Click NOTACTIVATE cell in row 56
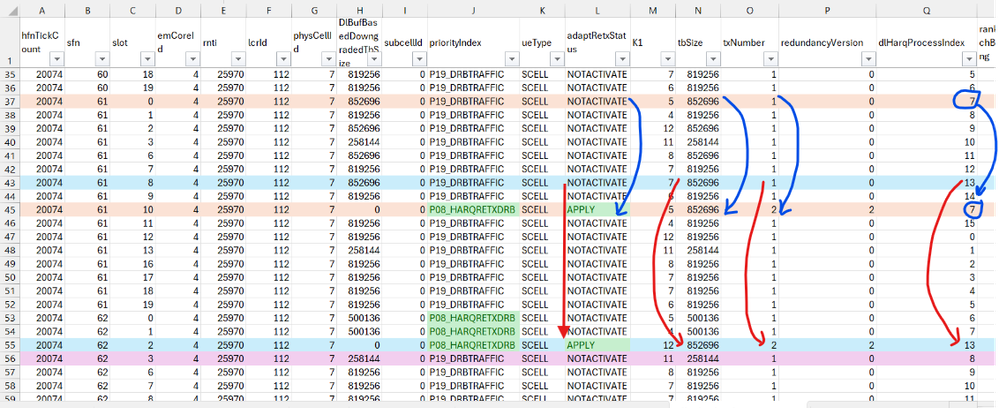This screenshot has width=999, height=408. click(x=598, y=358)
